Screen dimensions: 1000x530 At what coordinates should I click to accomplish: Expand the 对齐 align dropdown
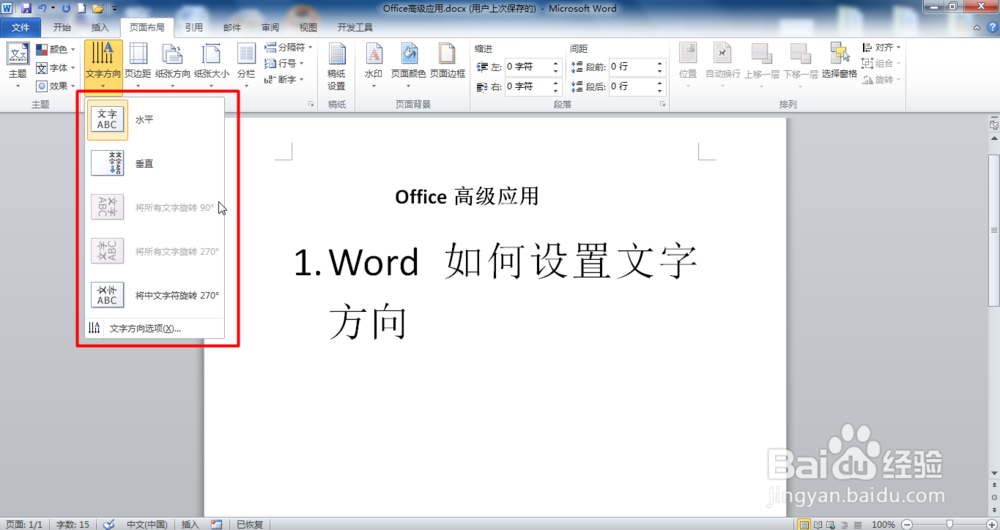pos(881,47)
